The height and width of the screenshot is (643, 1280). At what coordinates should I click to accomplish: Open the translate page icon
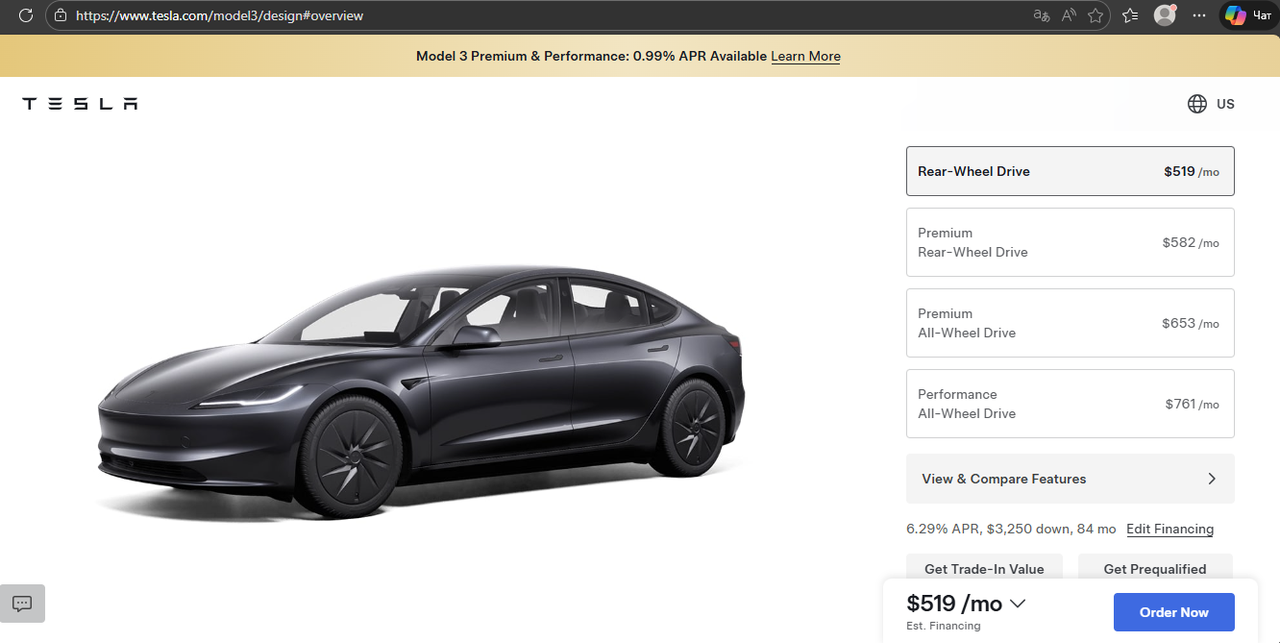click(1041, 15)
